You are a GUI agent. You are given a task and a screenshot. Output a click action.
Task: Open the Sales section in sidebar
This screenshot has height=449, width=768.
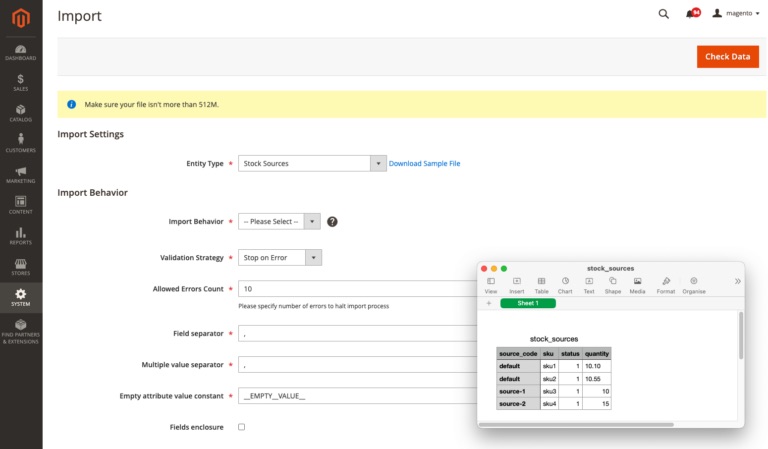pos(21,81)
